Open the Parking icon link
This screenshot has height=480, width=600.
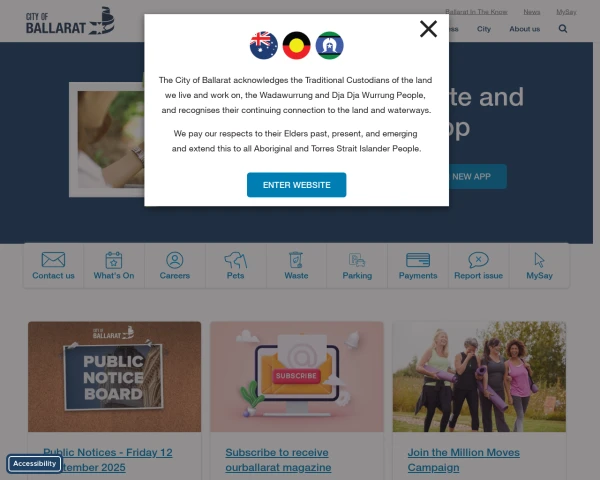pos(357,260)
